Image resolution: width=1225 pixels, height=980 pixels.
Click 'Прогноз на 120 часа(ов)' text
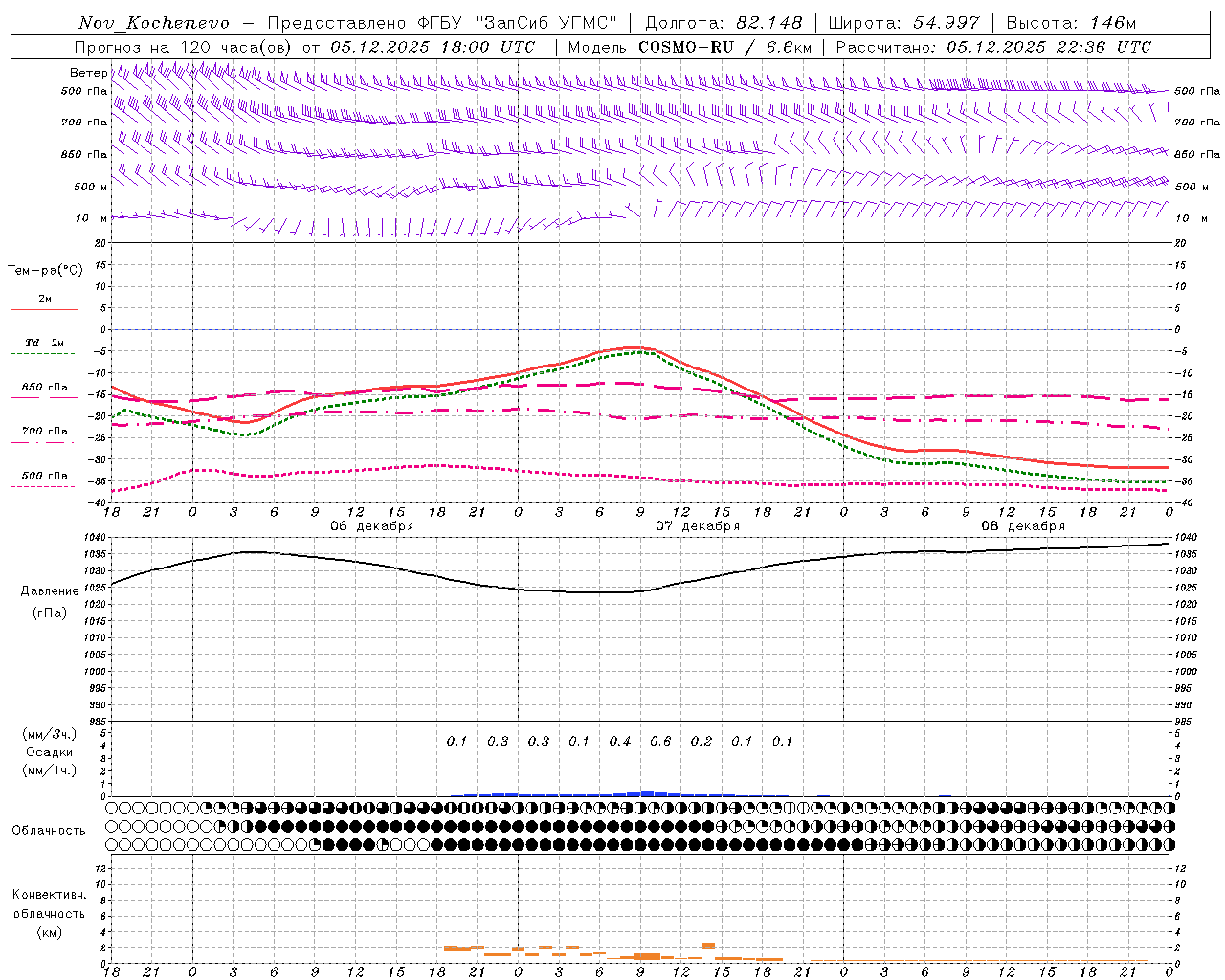(x=185, y=47)
